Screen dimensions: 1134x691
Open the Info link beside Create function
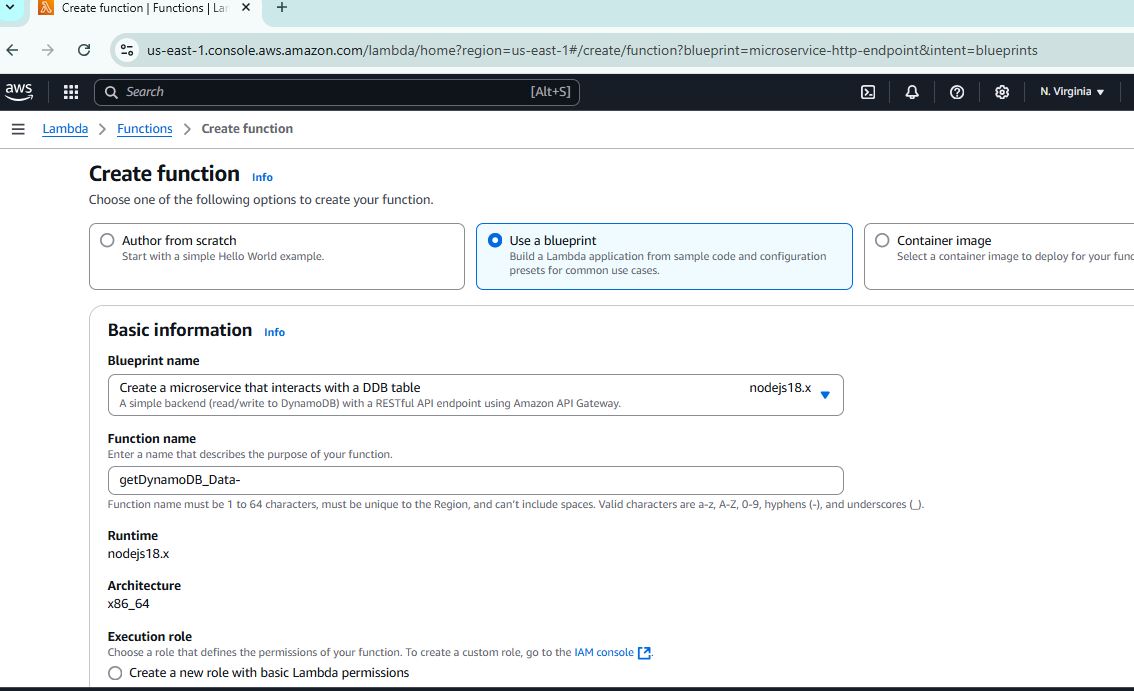262,177
